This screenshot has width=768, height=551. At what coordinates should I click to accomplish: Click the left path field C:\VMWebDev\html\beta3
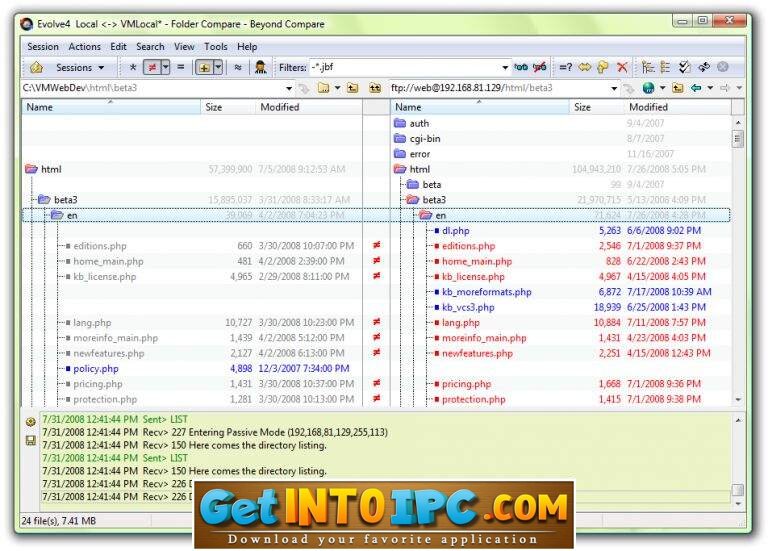tap(152, 88)
